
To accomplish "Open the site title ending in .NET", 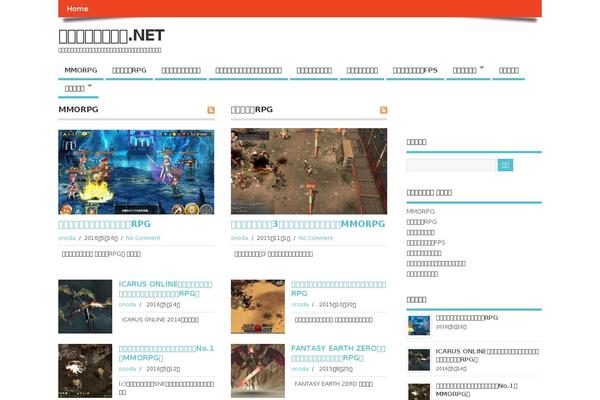I will pos(111,36).
